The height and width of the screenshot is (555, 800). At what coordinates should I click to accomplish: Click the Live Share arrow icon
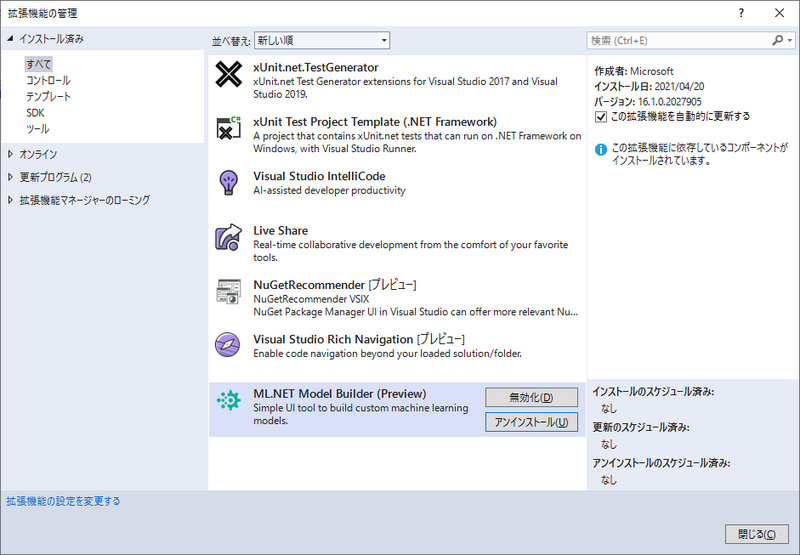(x=228, y=237)
